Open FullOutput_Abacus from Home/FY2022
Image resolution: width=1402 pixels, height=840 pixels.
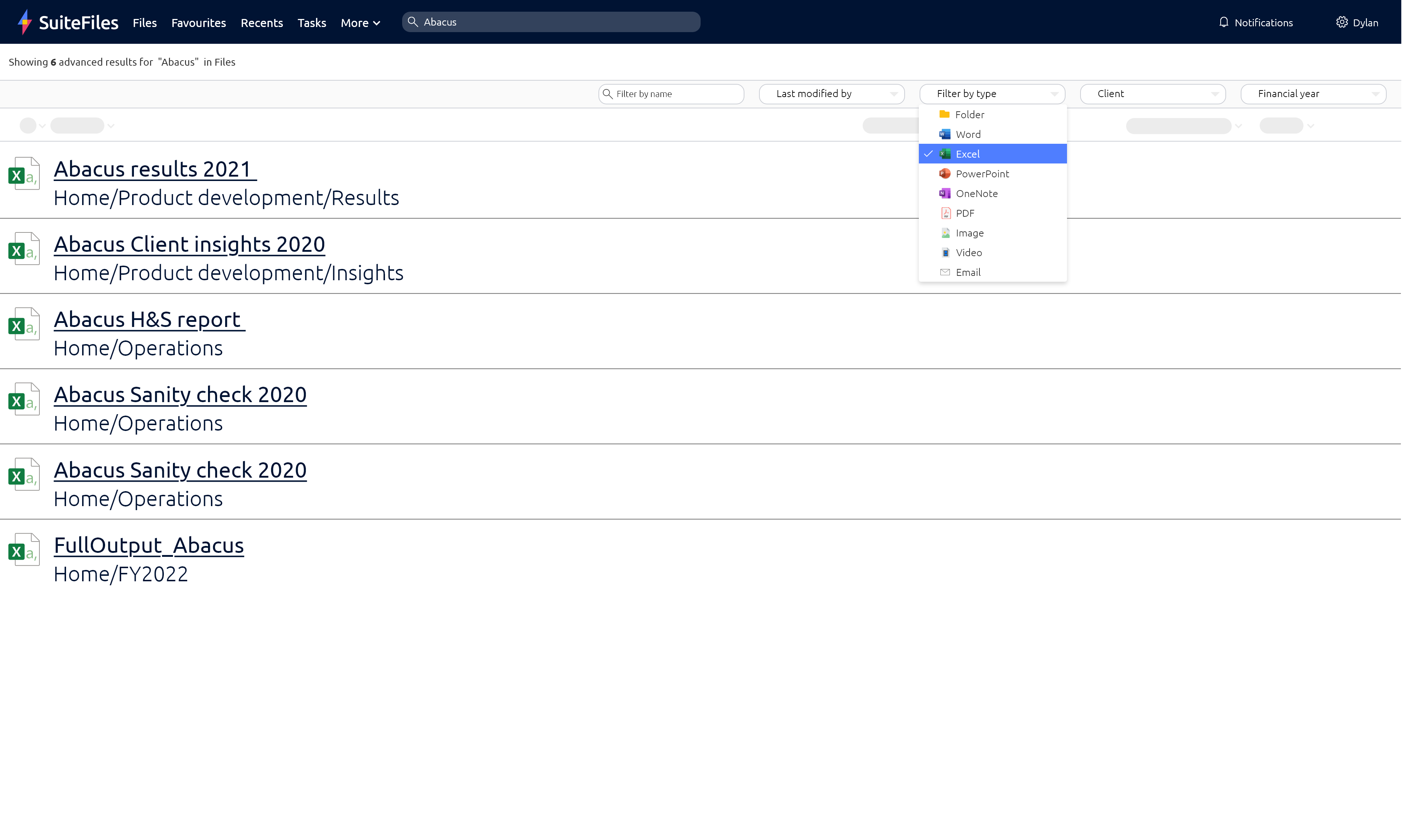(x=148, y=545)
